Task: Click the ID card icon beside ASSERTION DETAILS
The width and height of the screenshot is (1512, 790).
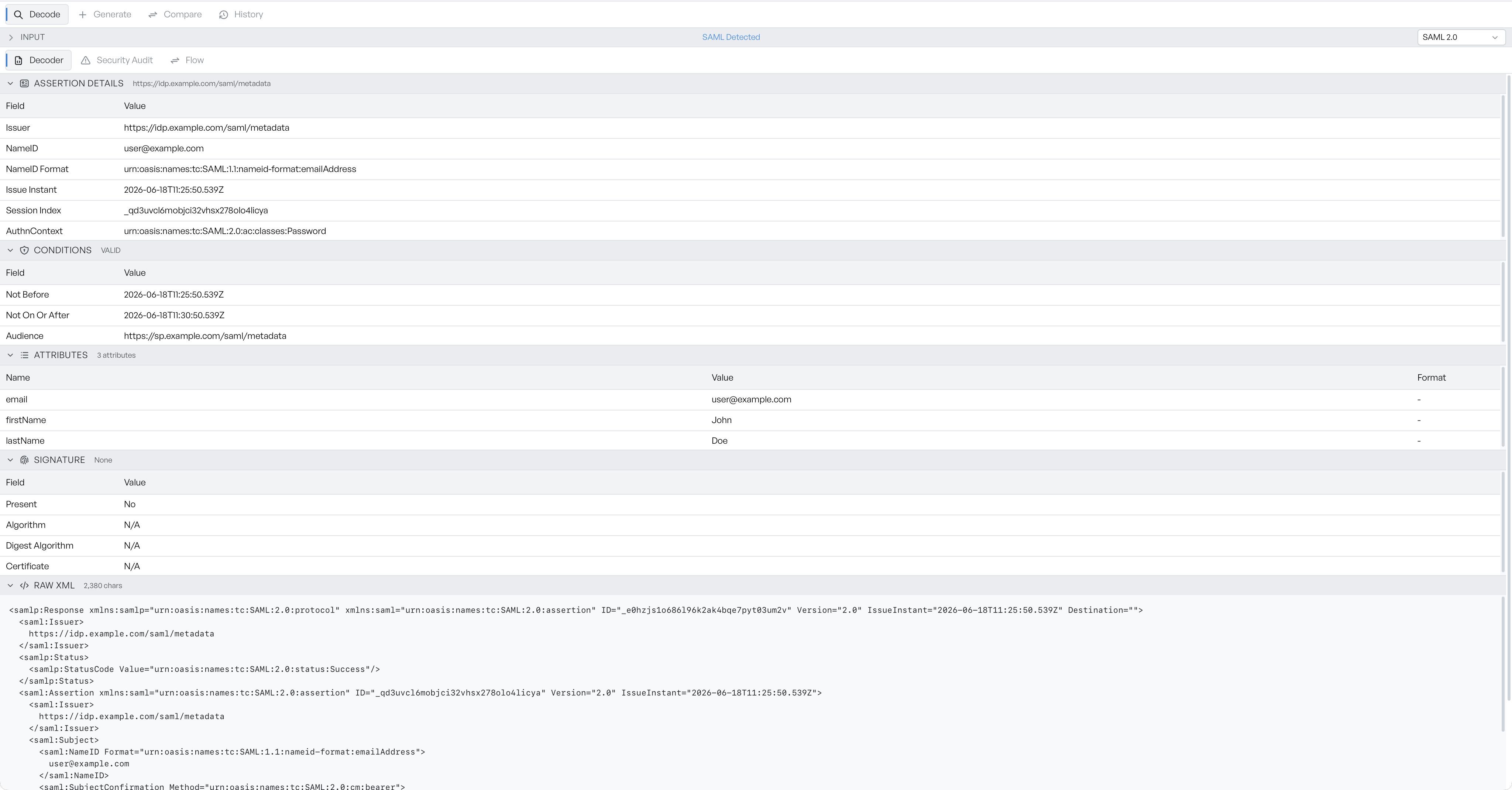Action: click(x=24, y=83)
